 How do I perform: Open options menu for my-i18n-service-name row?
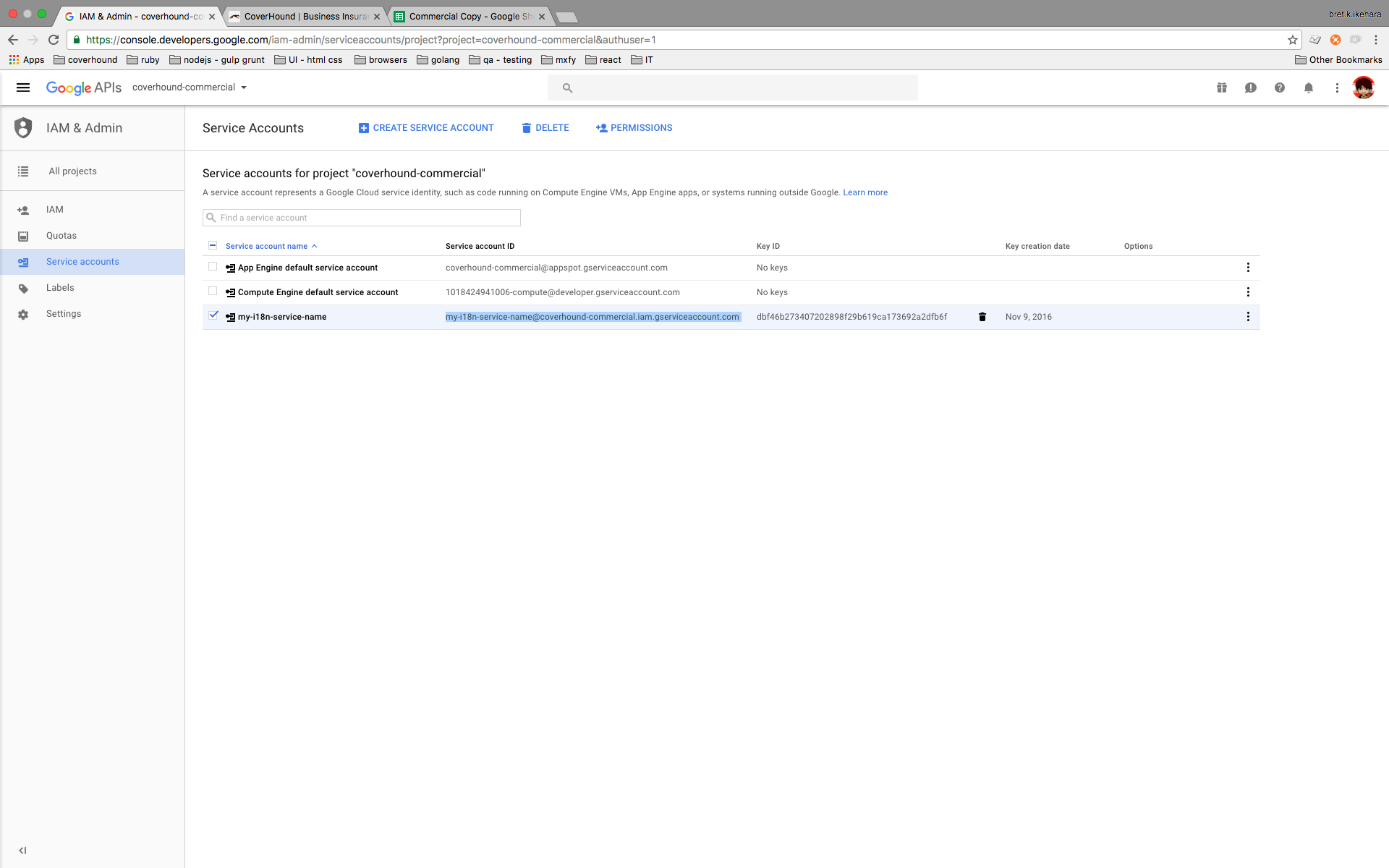1248,317
